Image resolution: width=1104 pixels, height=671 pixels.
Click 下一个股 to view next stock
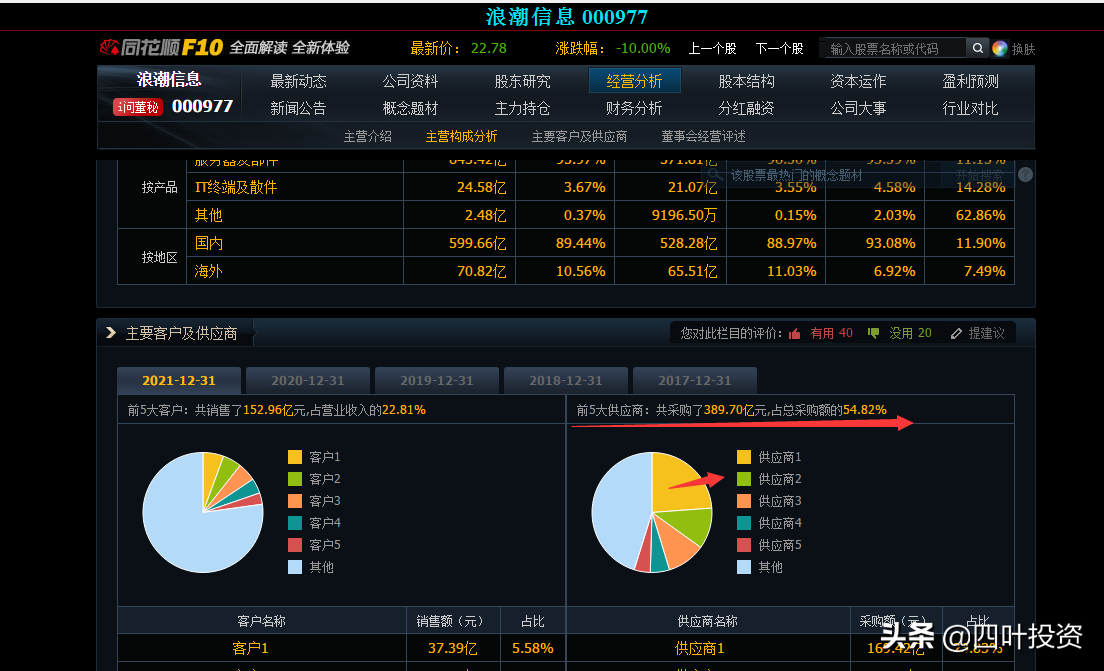pyautogui.click(x=779, y=49)
